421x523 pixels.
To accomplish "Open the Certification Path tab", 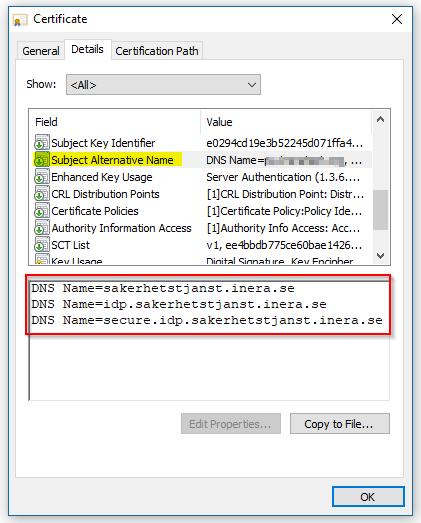I will click(157, 51).
